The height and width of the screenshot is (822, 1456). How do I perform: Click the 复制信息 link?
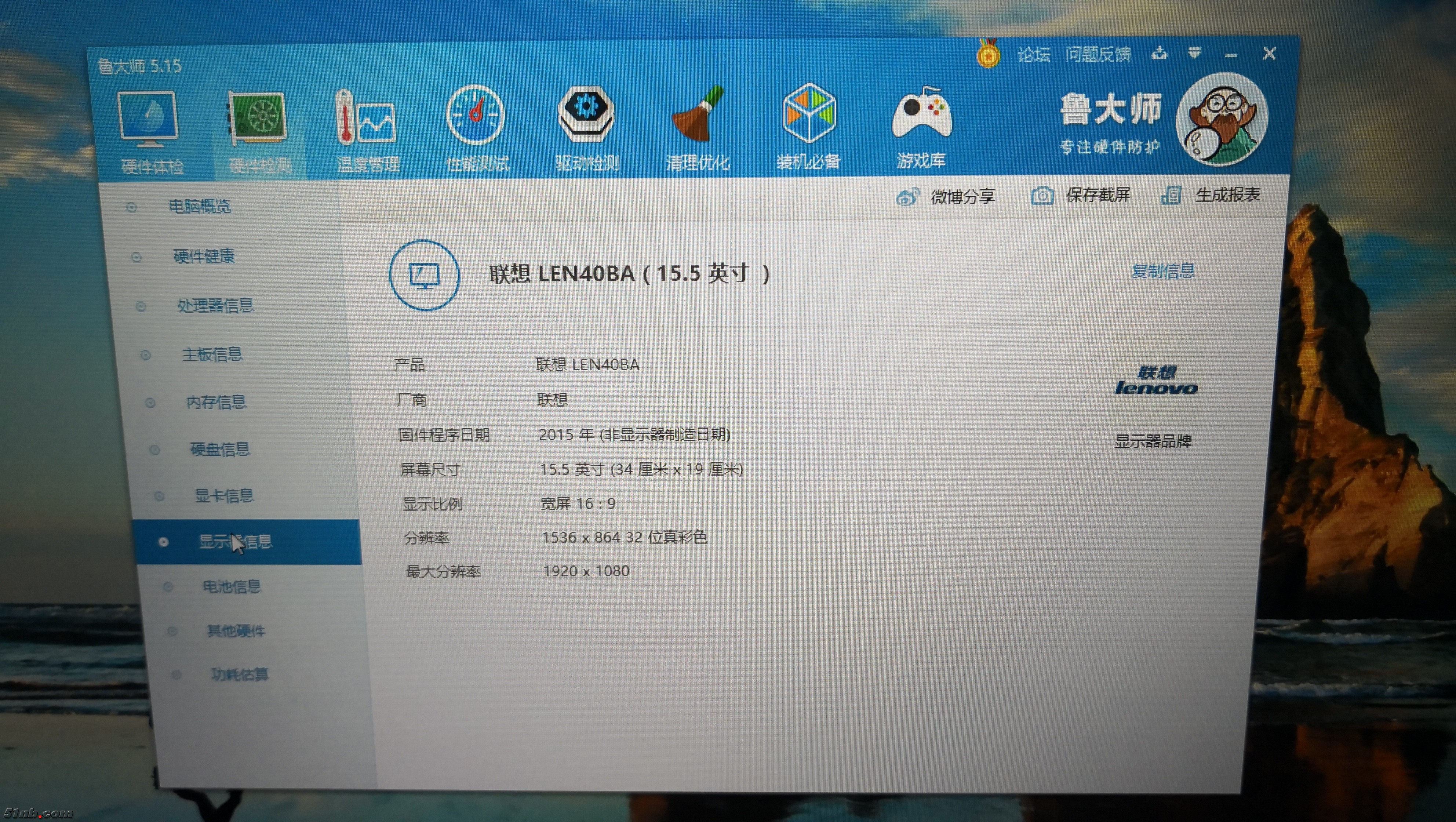(x=1163, y=271)
